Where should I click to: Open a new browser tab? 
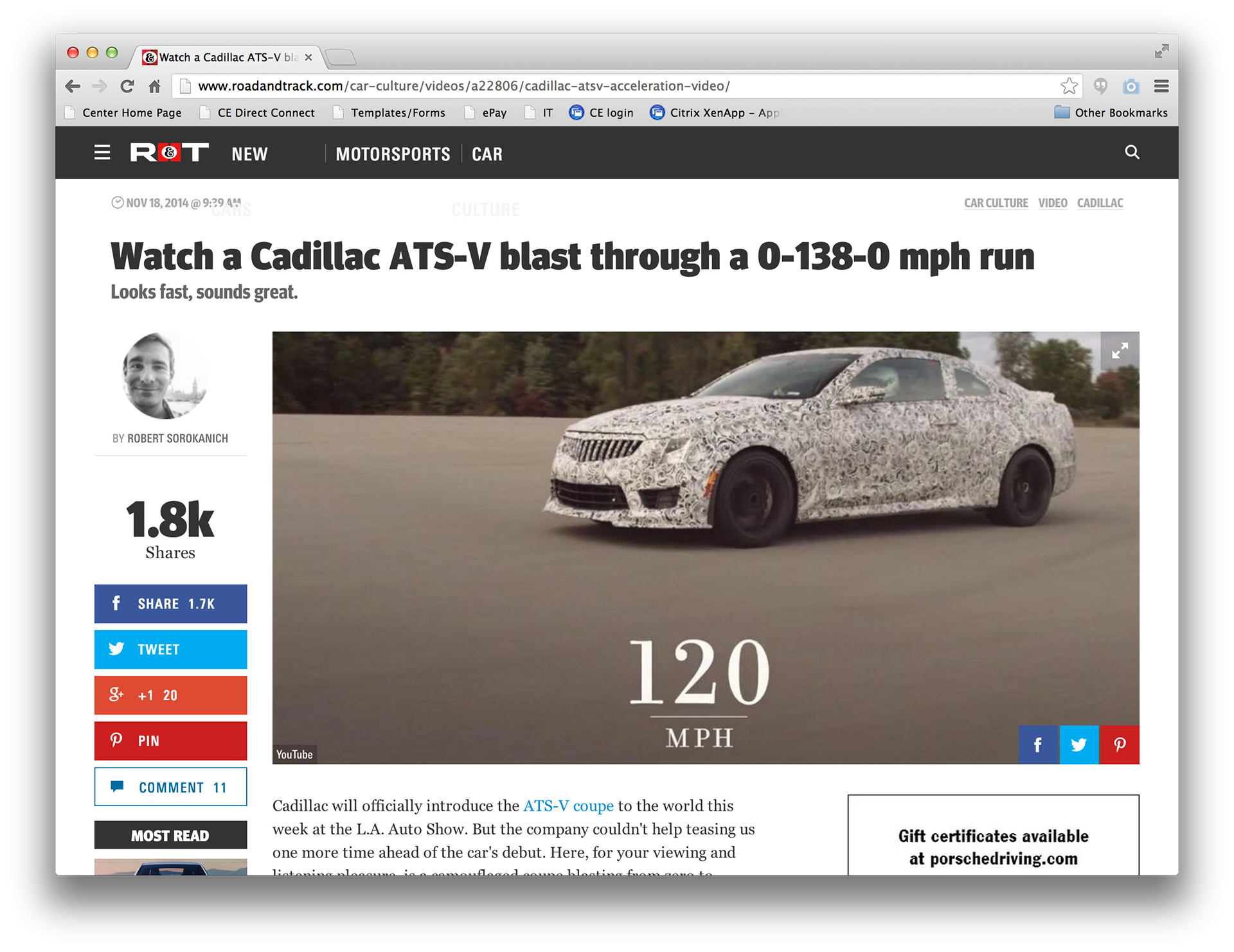[341, 57]
